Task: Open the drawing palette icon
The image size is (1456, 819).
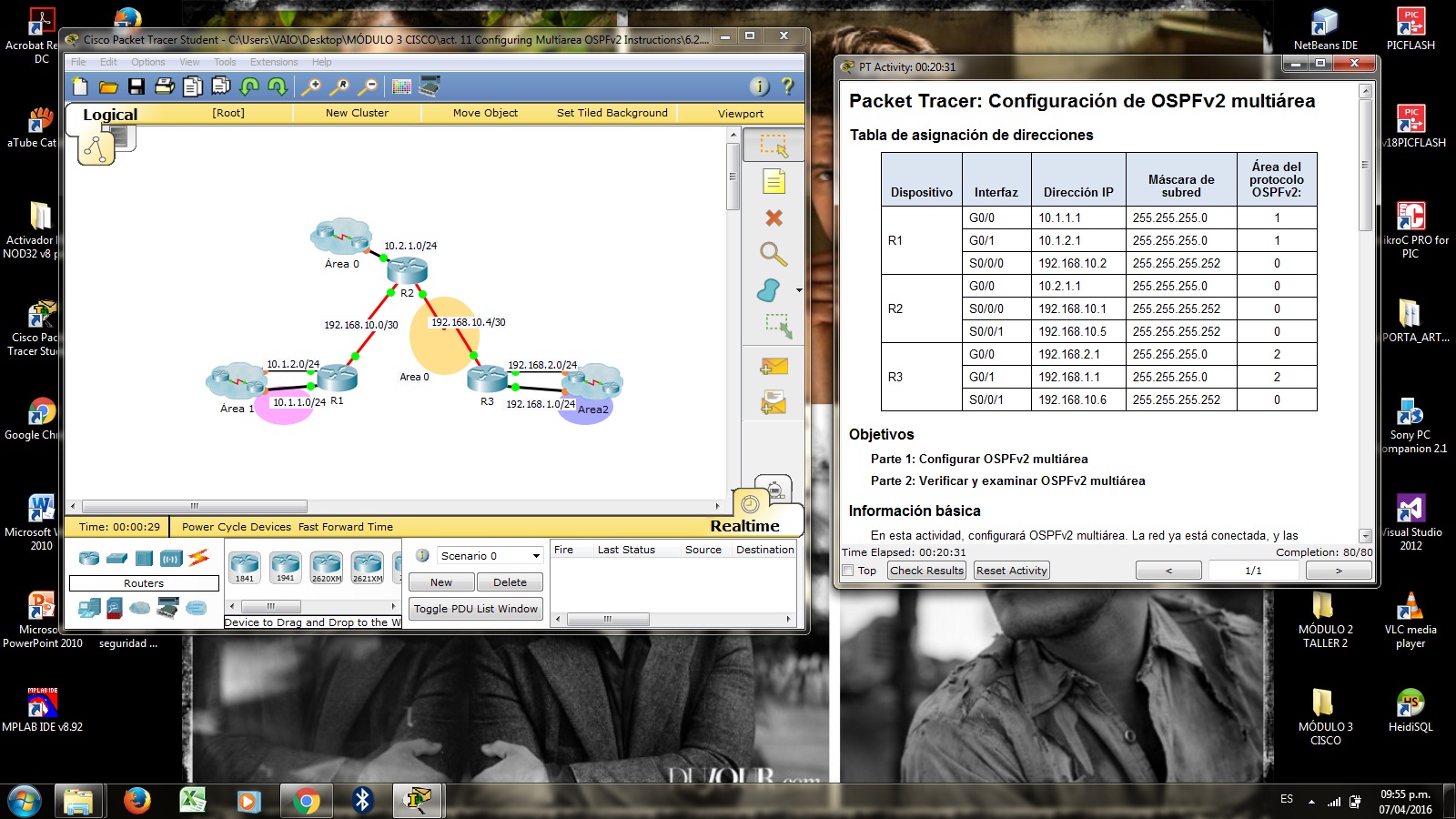Action: point(401,86)
